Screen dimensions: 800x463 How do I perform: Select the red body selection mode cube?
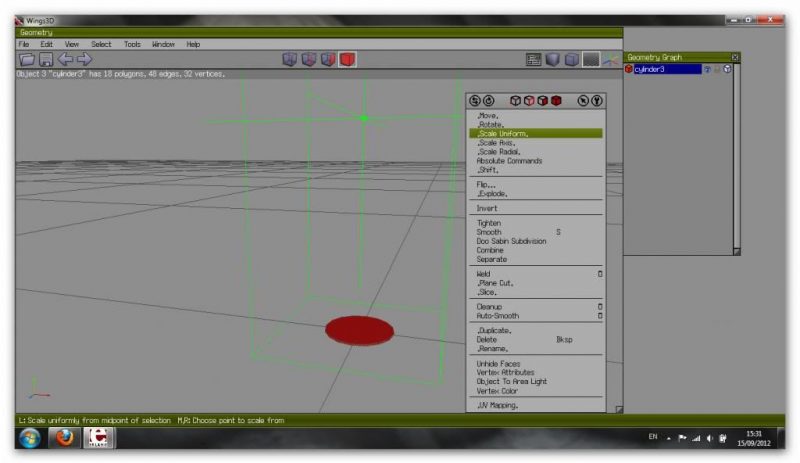click(347, 60)
